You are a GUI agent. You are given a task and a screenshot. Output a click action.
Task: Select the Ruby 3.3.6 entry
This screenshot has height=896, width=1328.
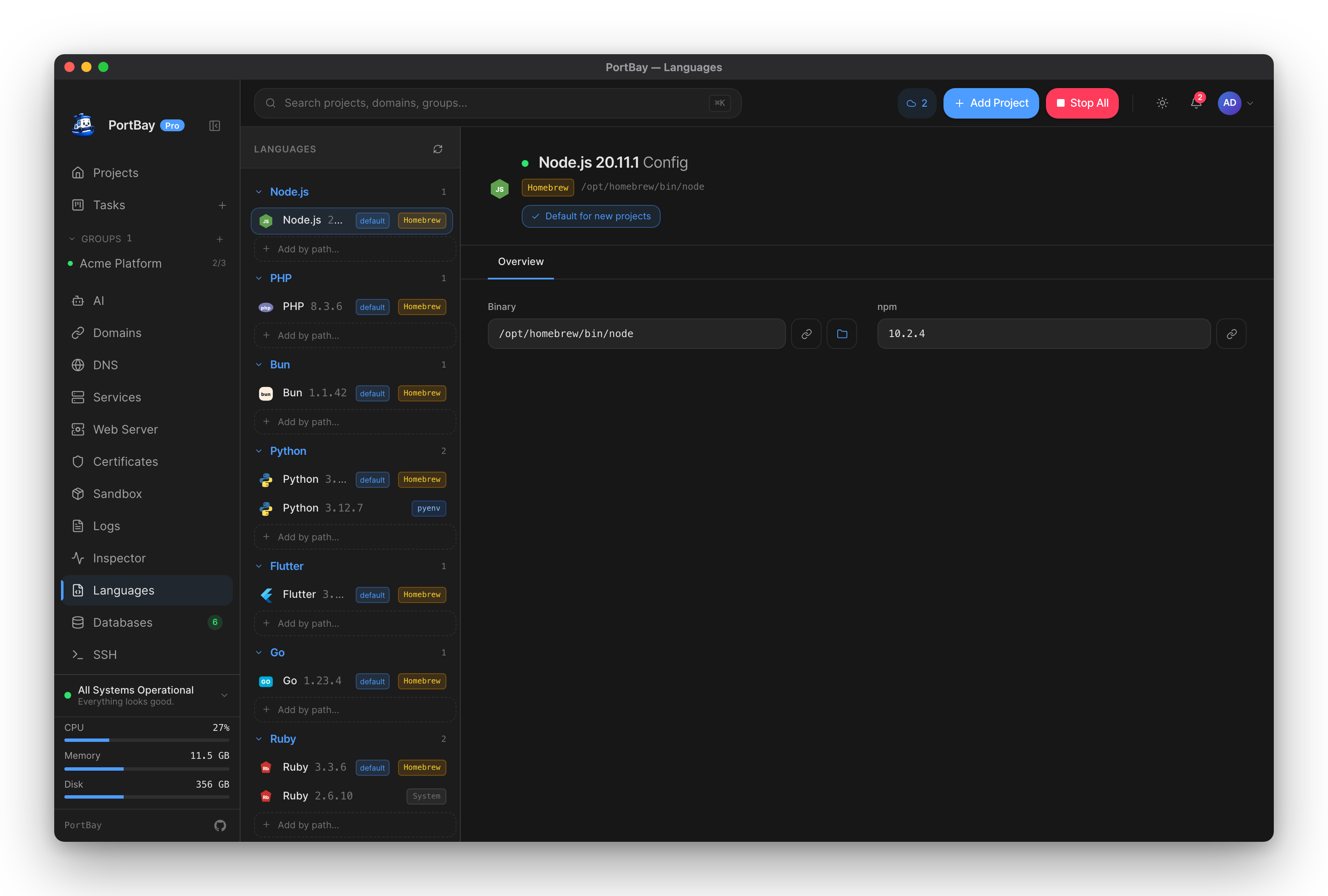(352, 767)
